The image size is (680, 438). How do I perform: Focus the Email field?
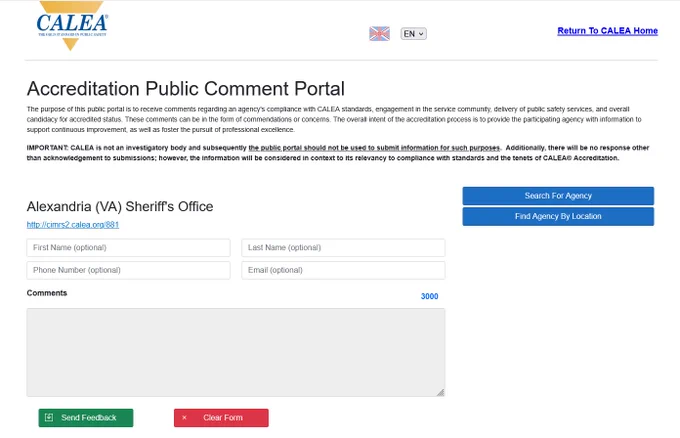(x=343, y=270)
